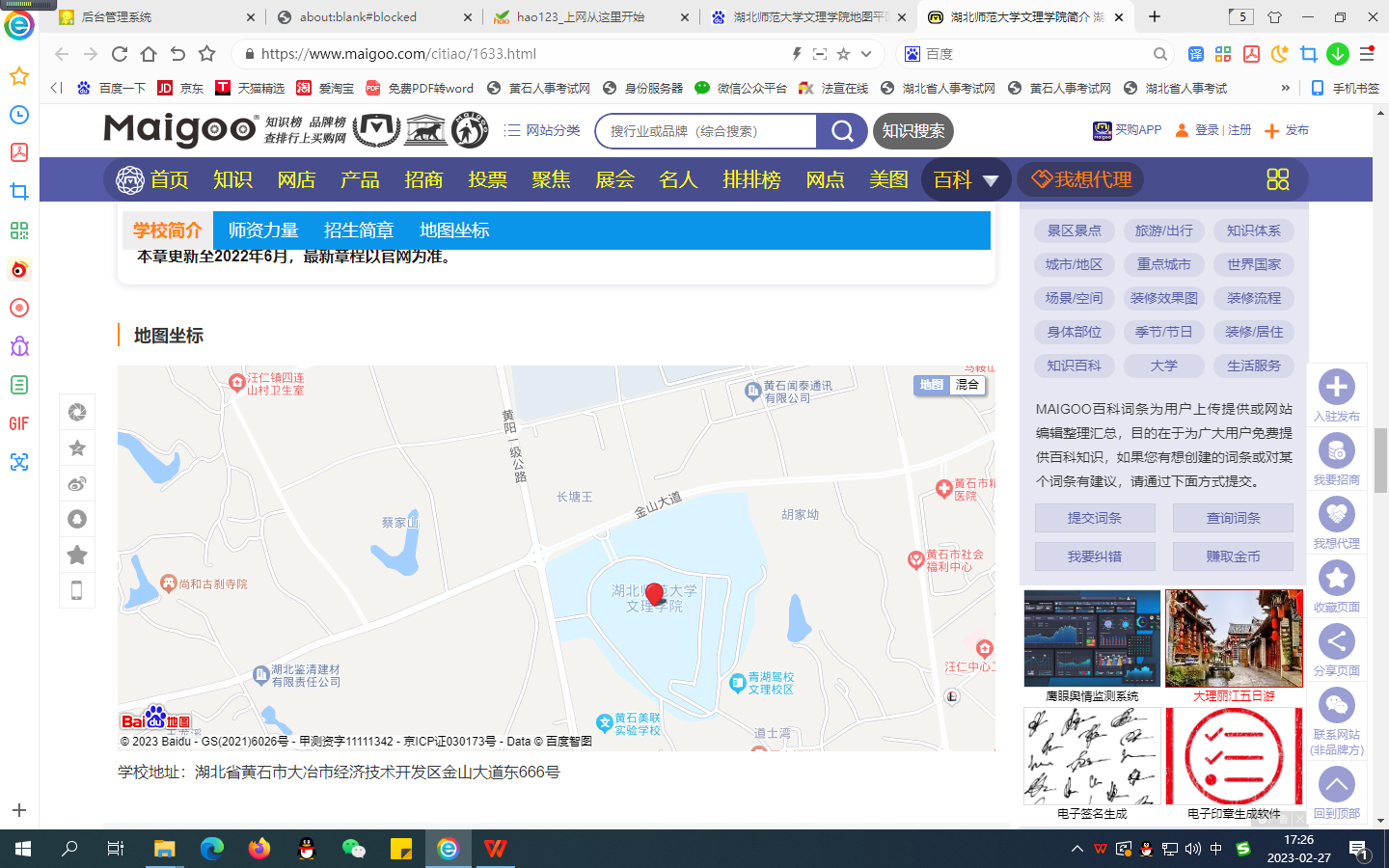The image size is (1389, 868).
Task: Click the Maigoo search input field
Action: [706, 131]
